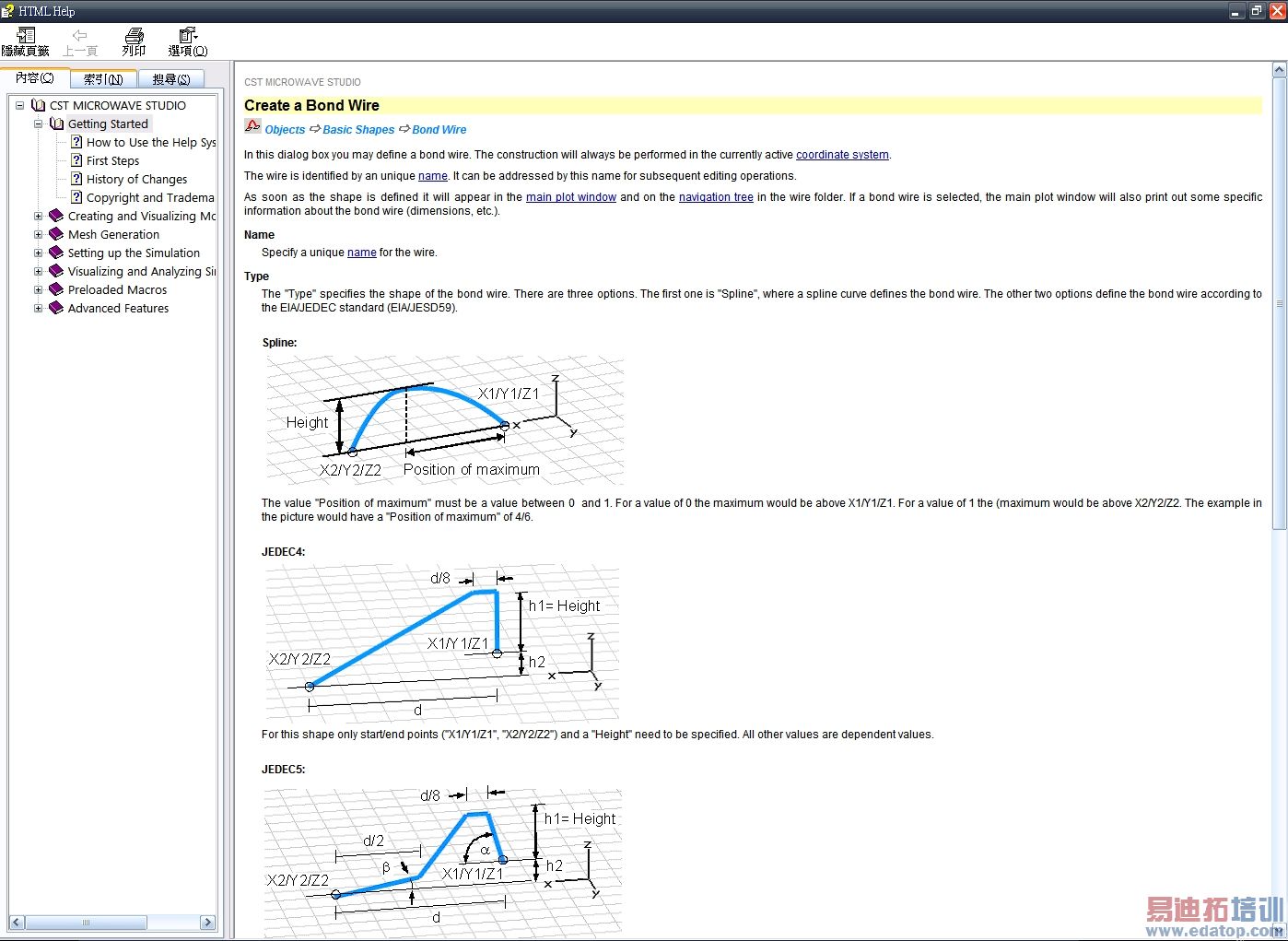
Task: Select the Getting Started tree item
Action: pyautogui.click(x=108, y=124)
